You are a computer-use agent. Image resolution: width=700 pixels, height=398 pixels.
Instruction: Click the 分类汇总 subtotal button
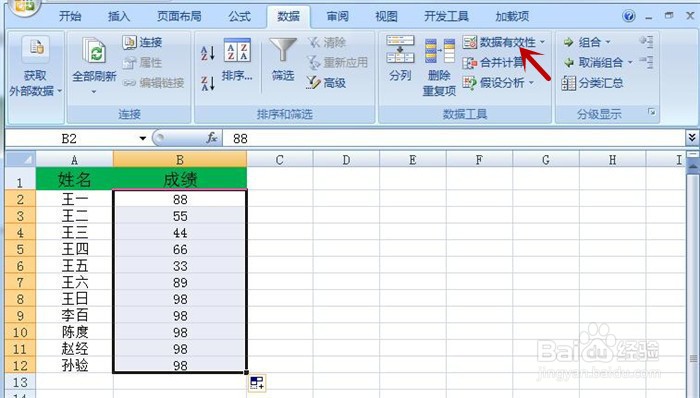[592, 83]
